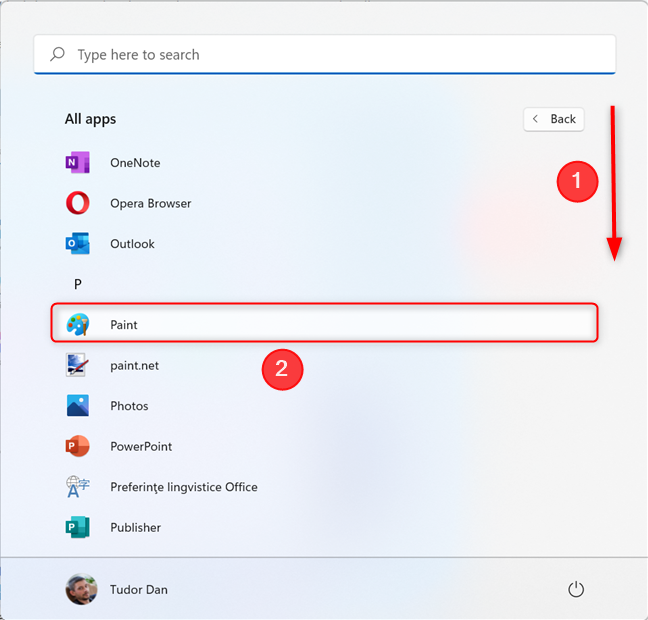This screenshot has height=620, width=648.
Task: Jump to letters via the P header
Action: point(78,284)
